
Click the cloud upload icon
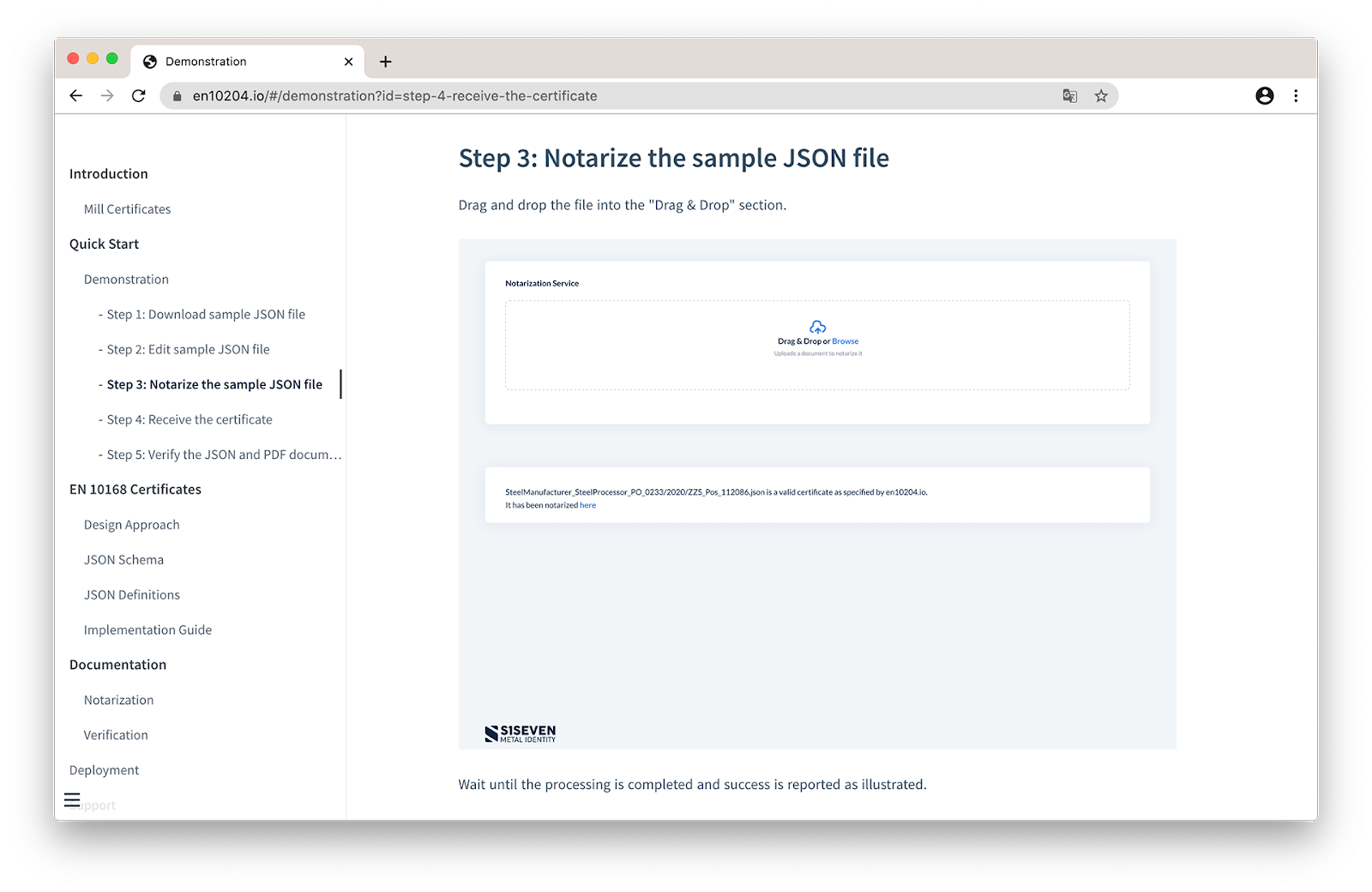pyautogui.click(x=817, y=327)
